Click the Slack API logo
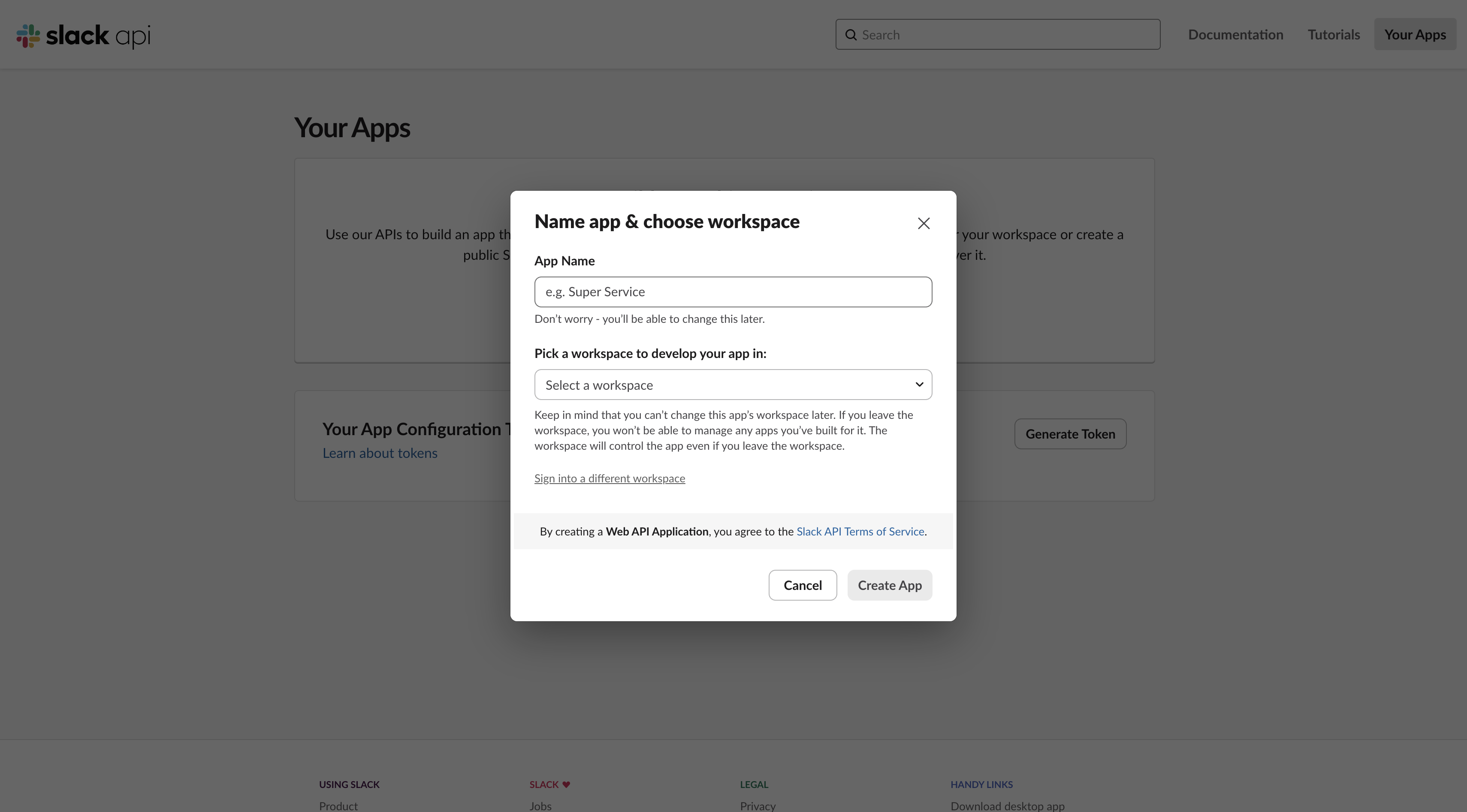 [x=83, y=36]
